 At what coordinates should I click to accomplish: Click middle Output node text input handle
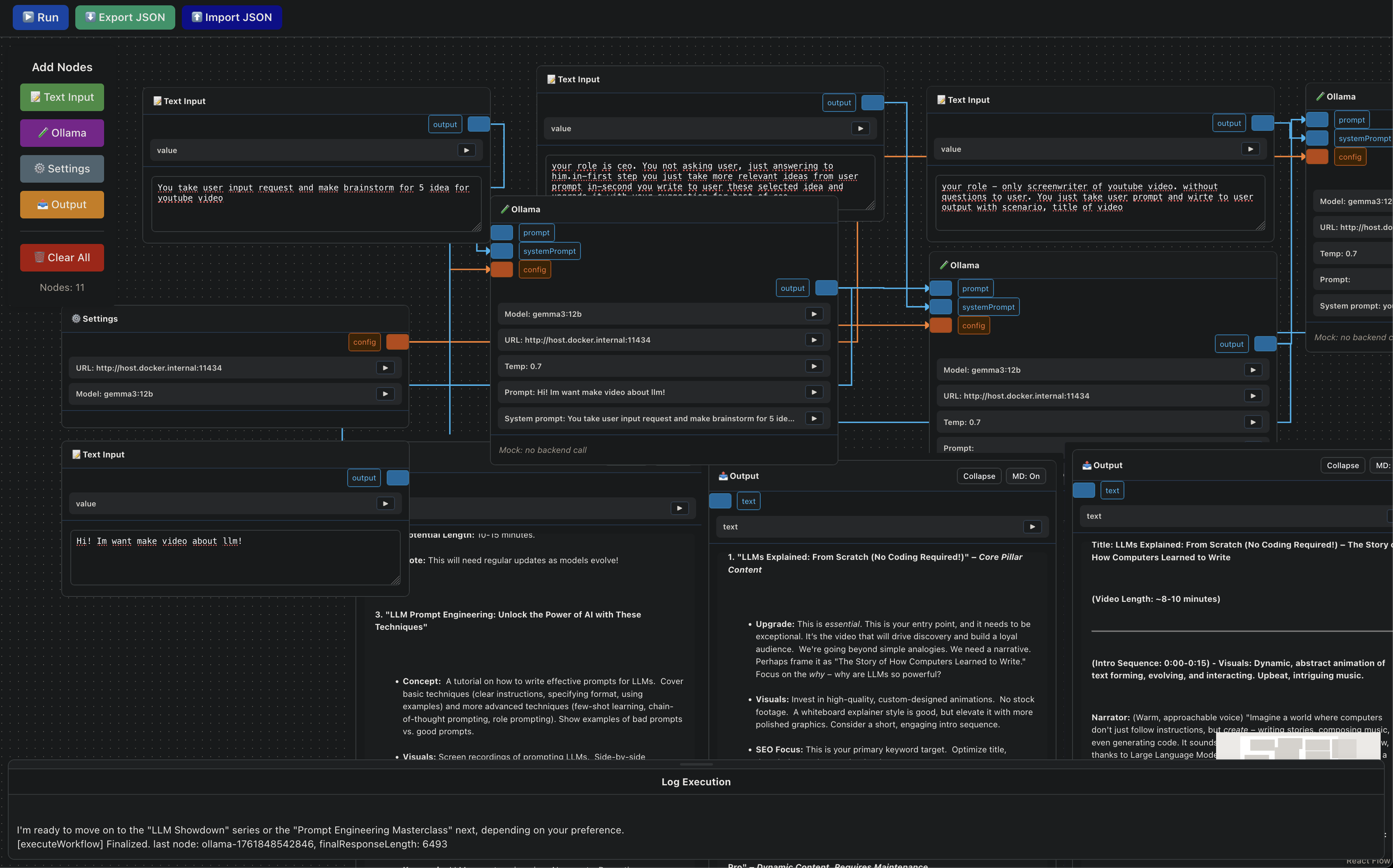(x=720, y=501)
